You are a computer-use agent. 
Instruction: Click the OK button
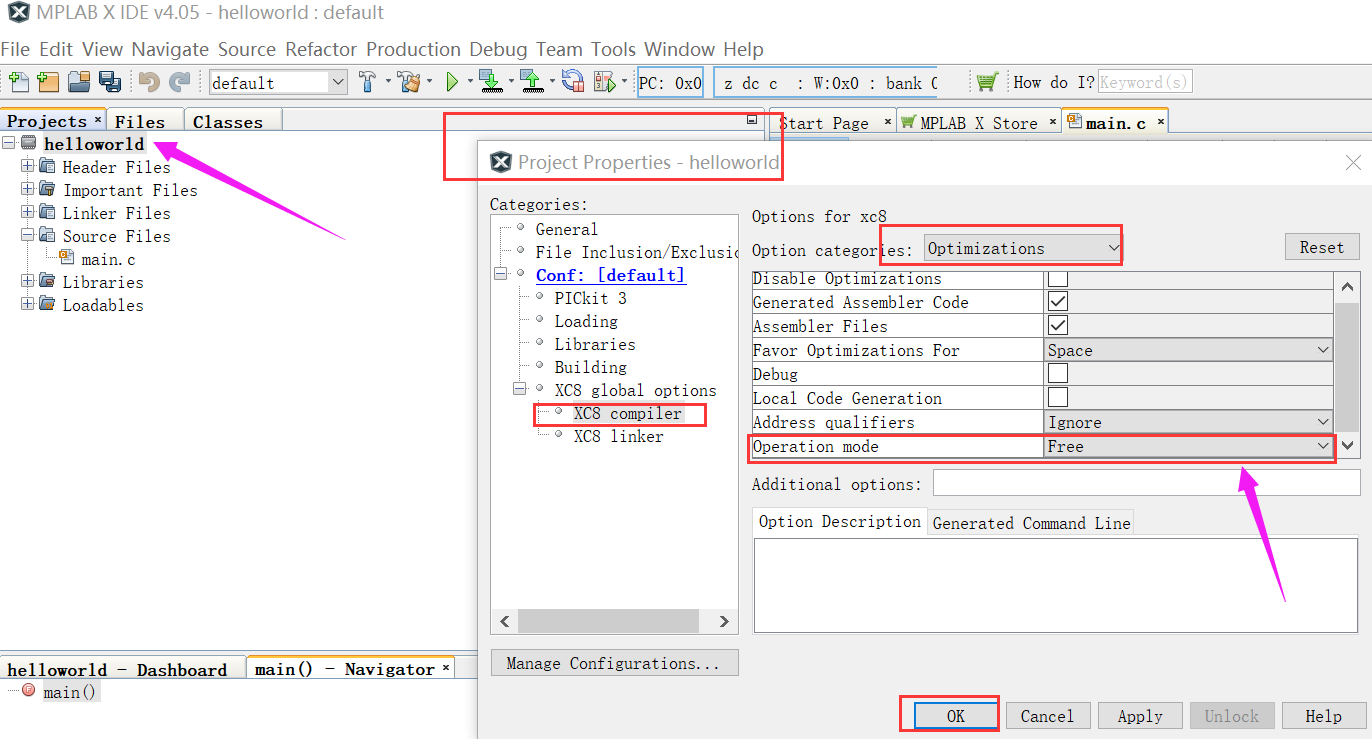[x=955, y=716]
